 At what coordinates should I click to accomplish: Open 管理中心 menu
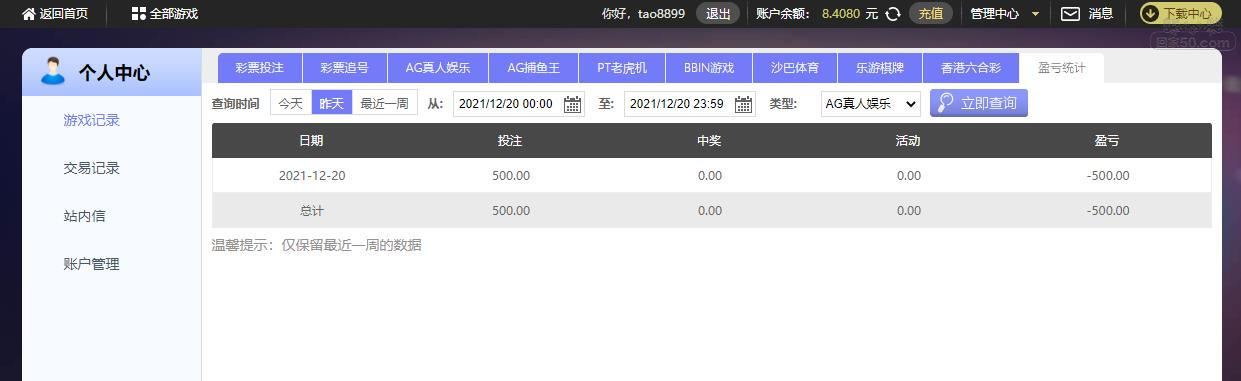(x=995, y=14)
